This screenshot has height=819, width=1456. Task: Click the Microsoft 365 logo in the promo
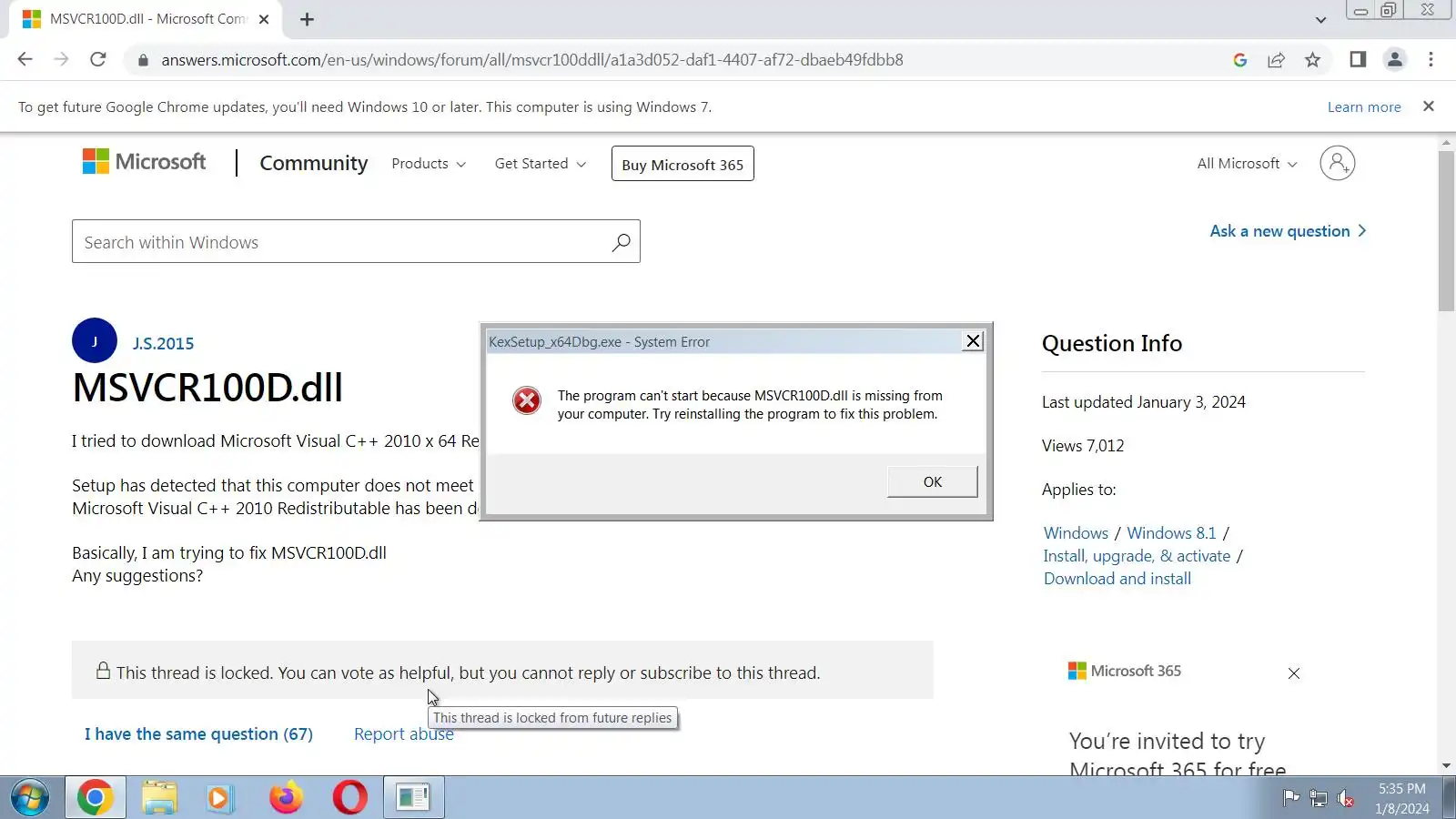click(x=1125, y=671)
